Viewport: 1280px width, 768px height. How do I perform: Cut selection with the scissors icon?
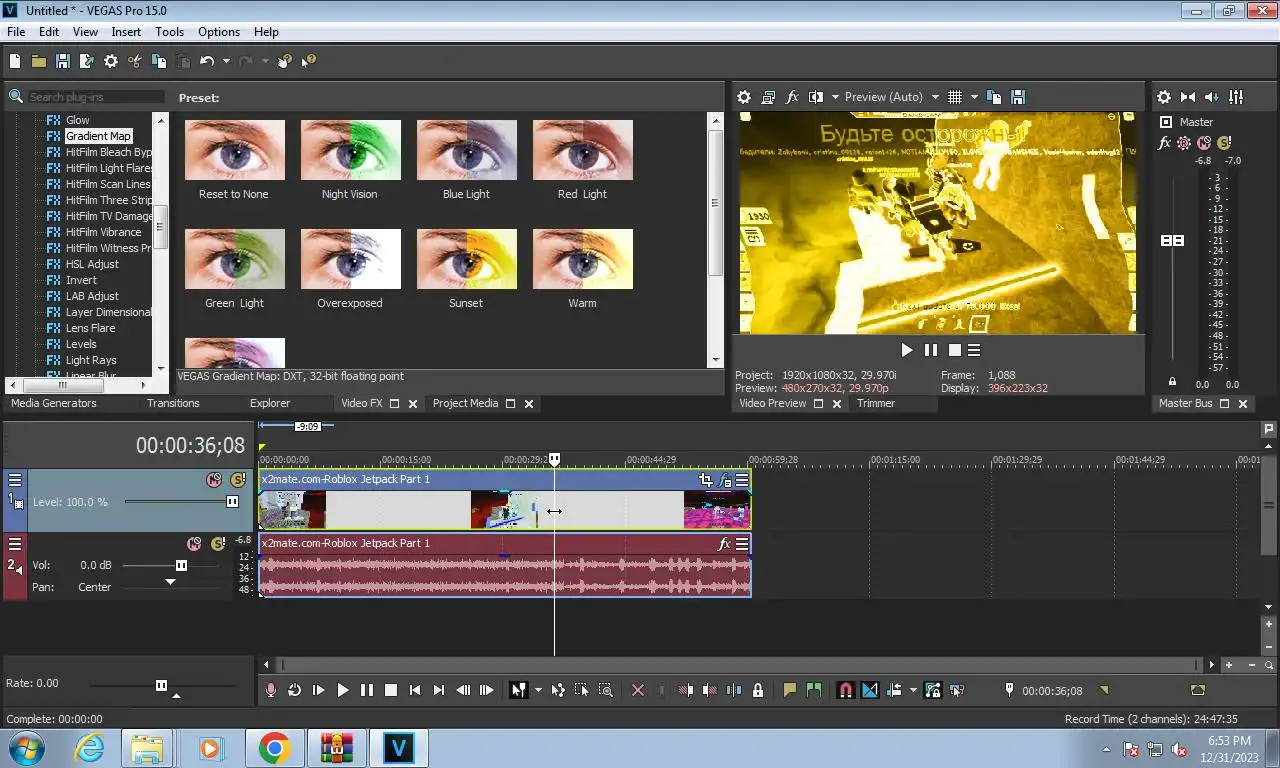pyautogui.click(x=134, y=61)
